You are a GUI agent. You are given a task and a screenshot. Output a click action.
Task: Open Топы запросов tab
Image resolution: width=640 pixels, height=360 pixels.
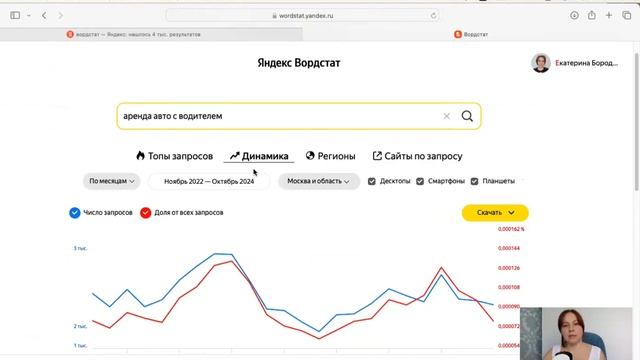174,156
